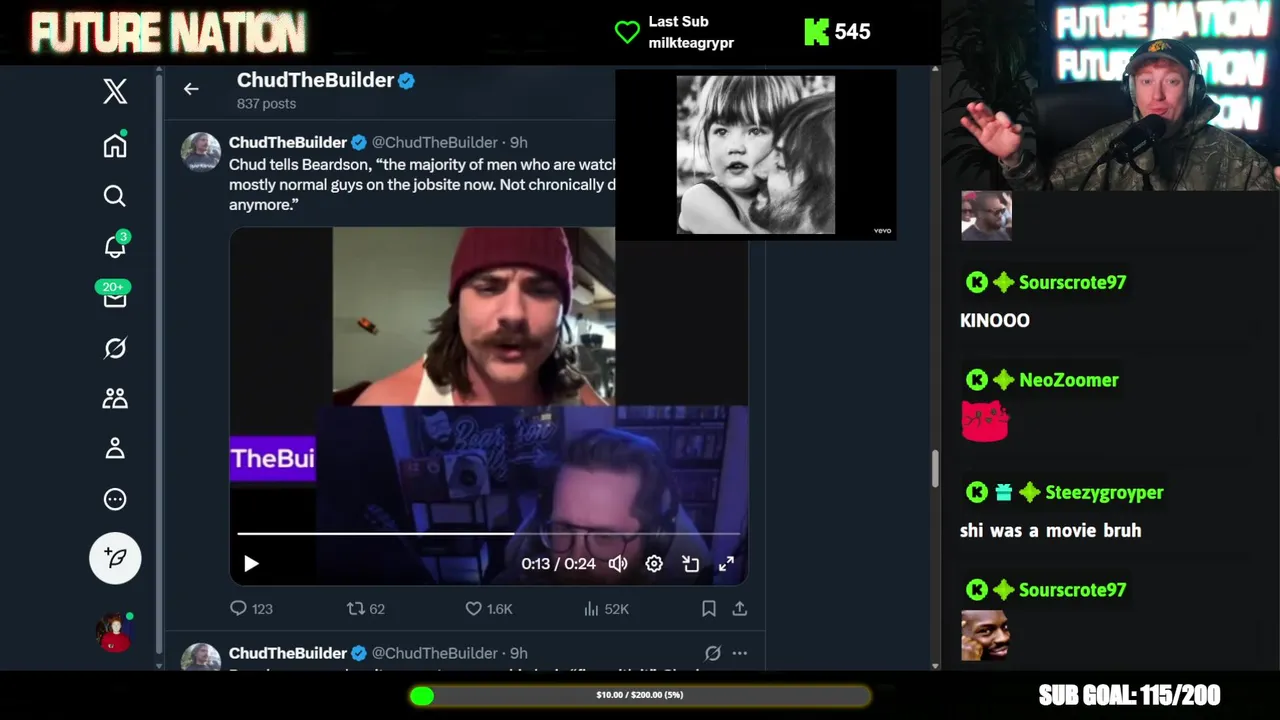This screenshot has height=720, width=1280.
Task: Enter fullscreen for the video
Action: 726,564
